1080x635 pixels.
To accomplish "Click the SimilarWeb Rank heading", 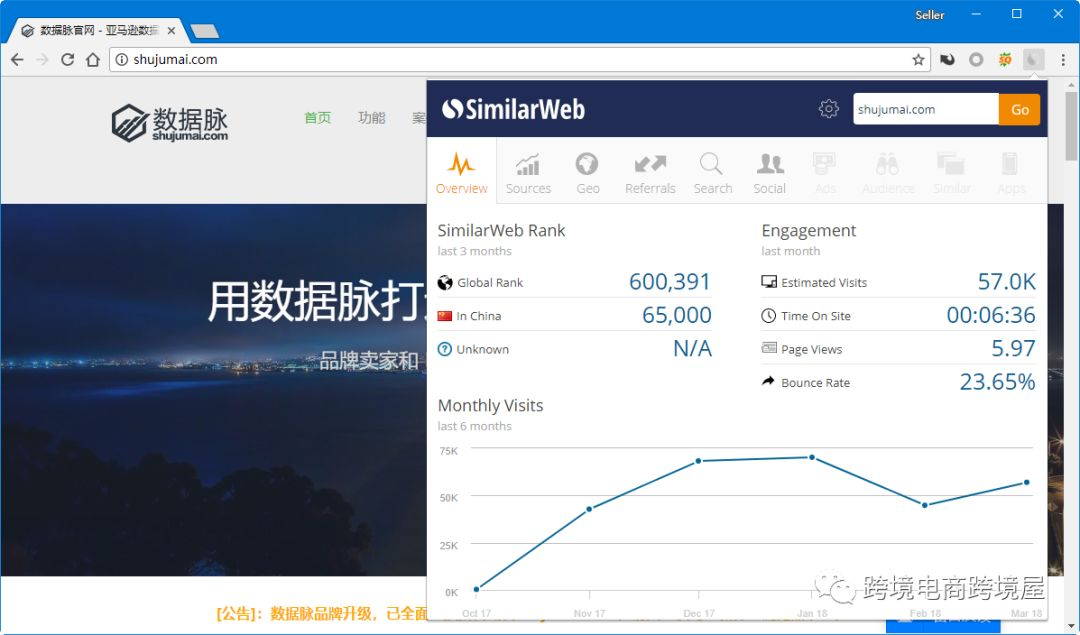I will point(501,230).
